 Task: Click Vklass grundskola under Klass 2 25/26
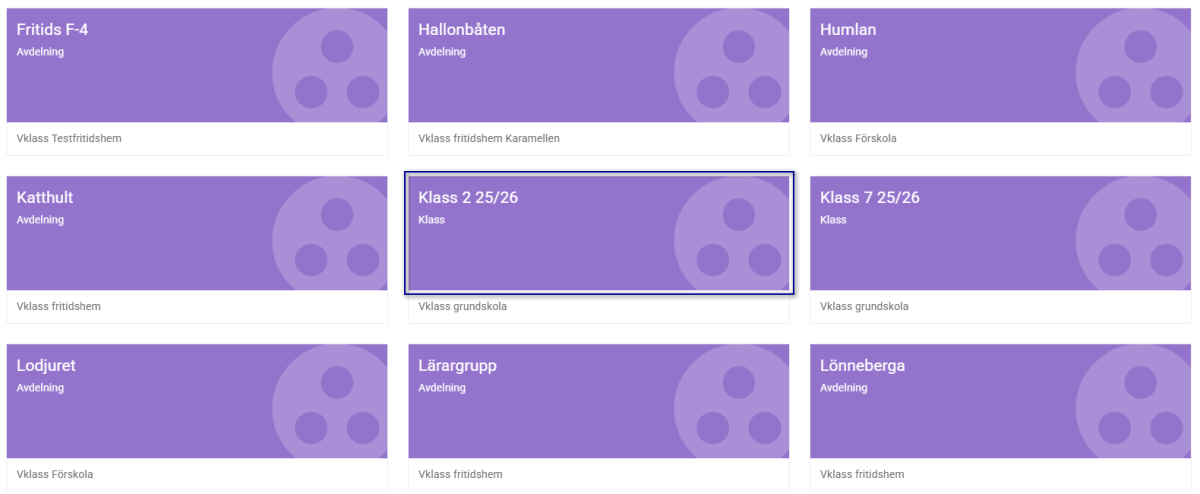(x=462, y=306)
